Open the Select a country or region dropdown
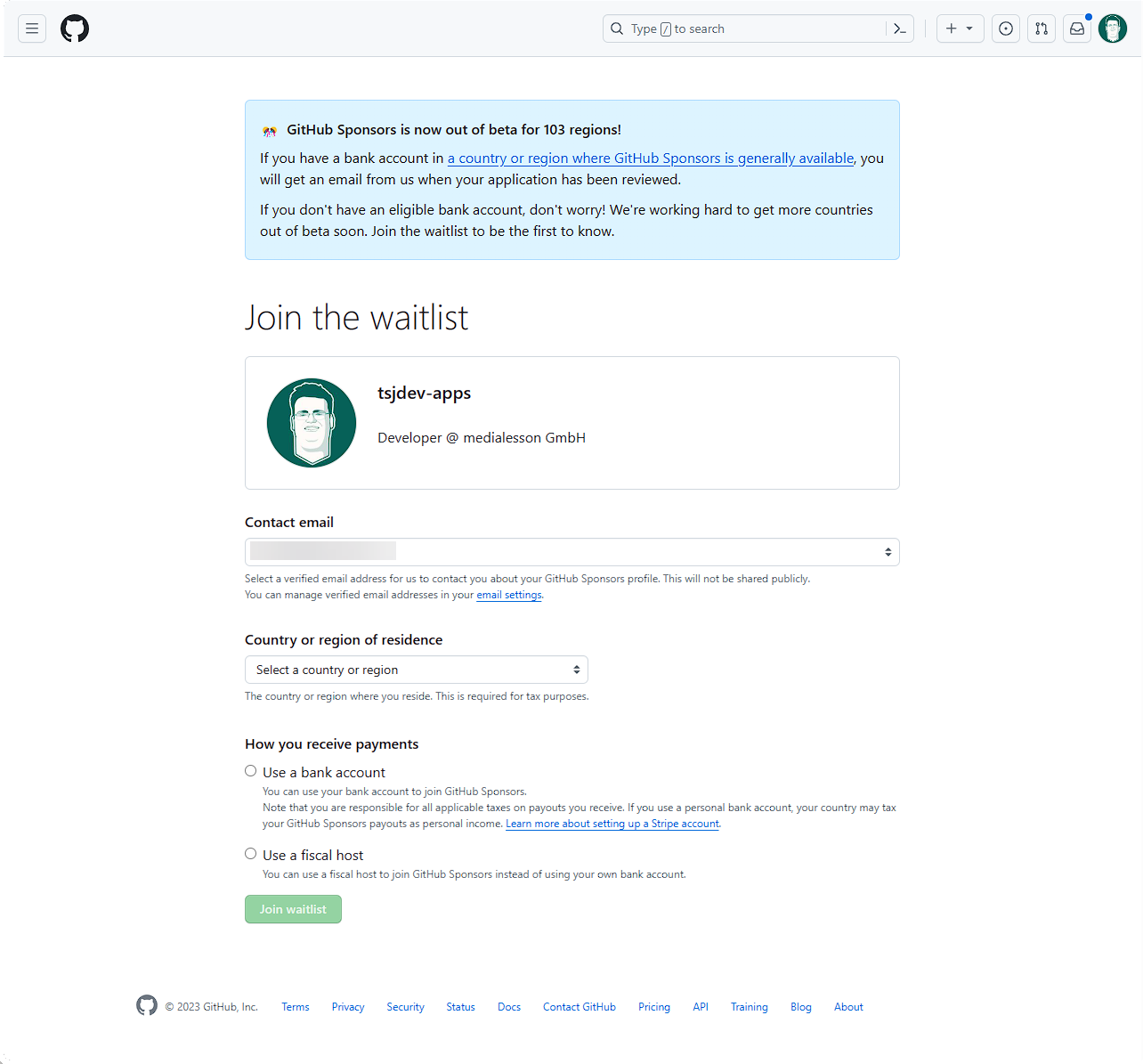The image size is (1143, 1064). pos(417,670)
